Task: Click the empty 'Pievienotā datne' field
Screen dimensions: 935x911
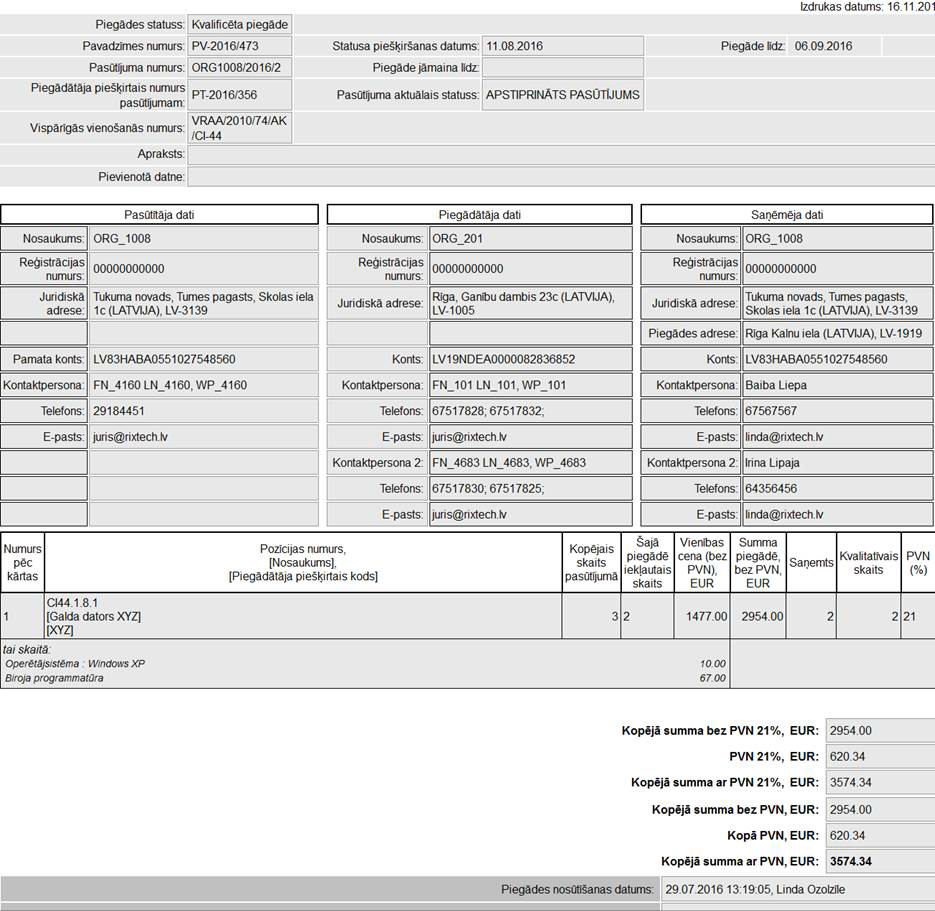Action: pos(560,177)
